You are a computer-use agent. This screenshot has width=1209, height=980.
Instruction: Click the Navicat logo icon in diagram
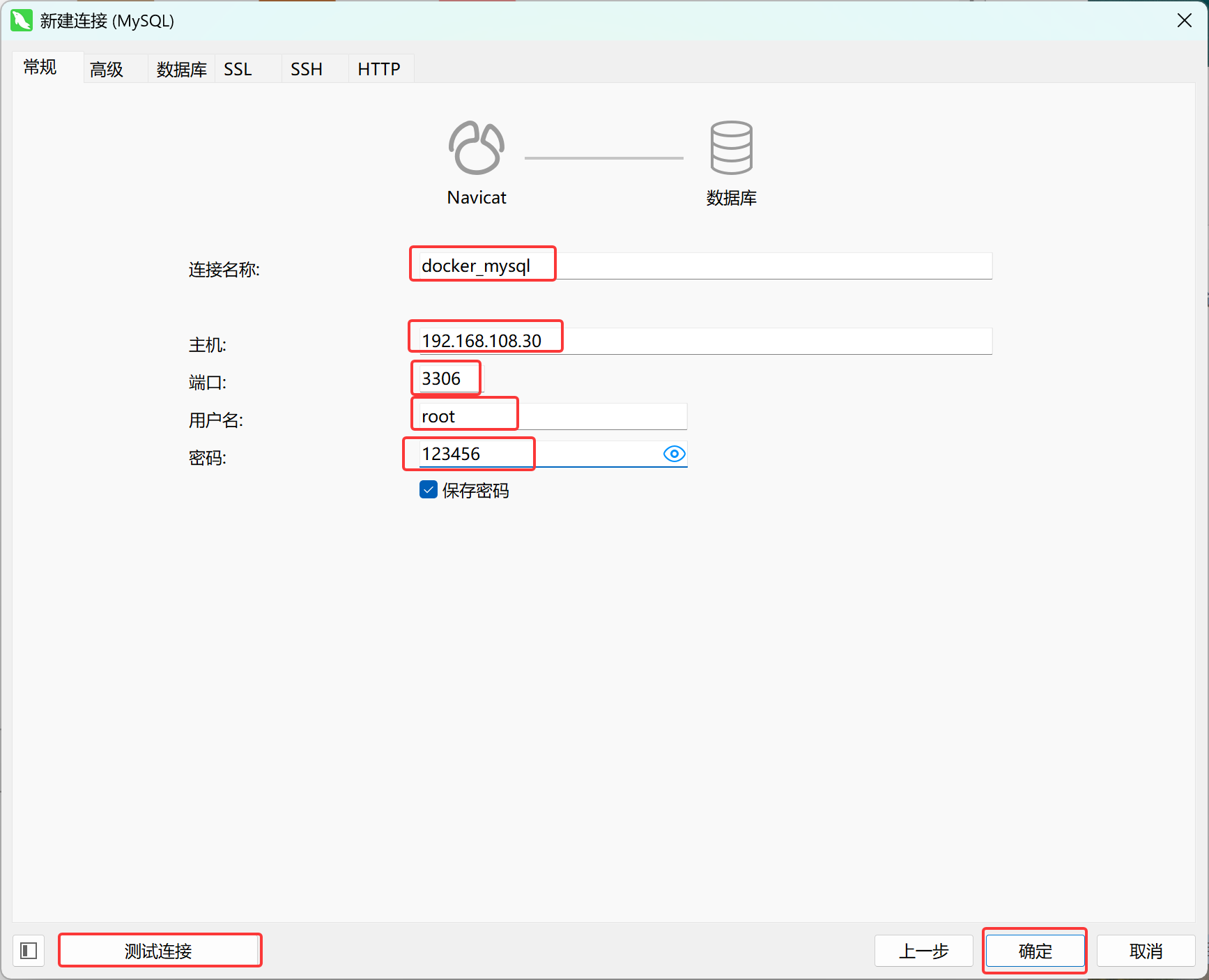coord(477,148)
